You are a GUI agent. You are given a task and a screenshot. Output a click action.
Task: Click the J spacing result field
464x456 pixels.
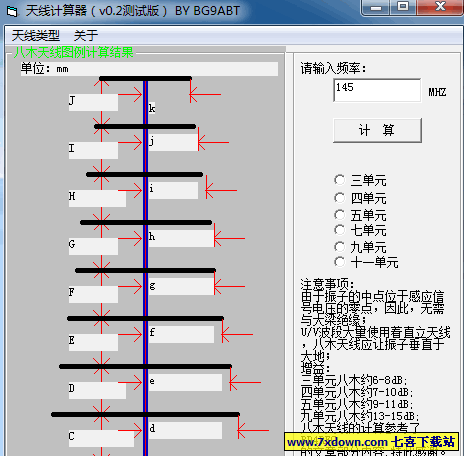93,102
